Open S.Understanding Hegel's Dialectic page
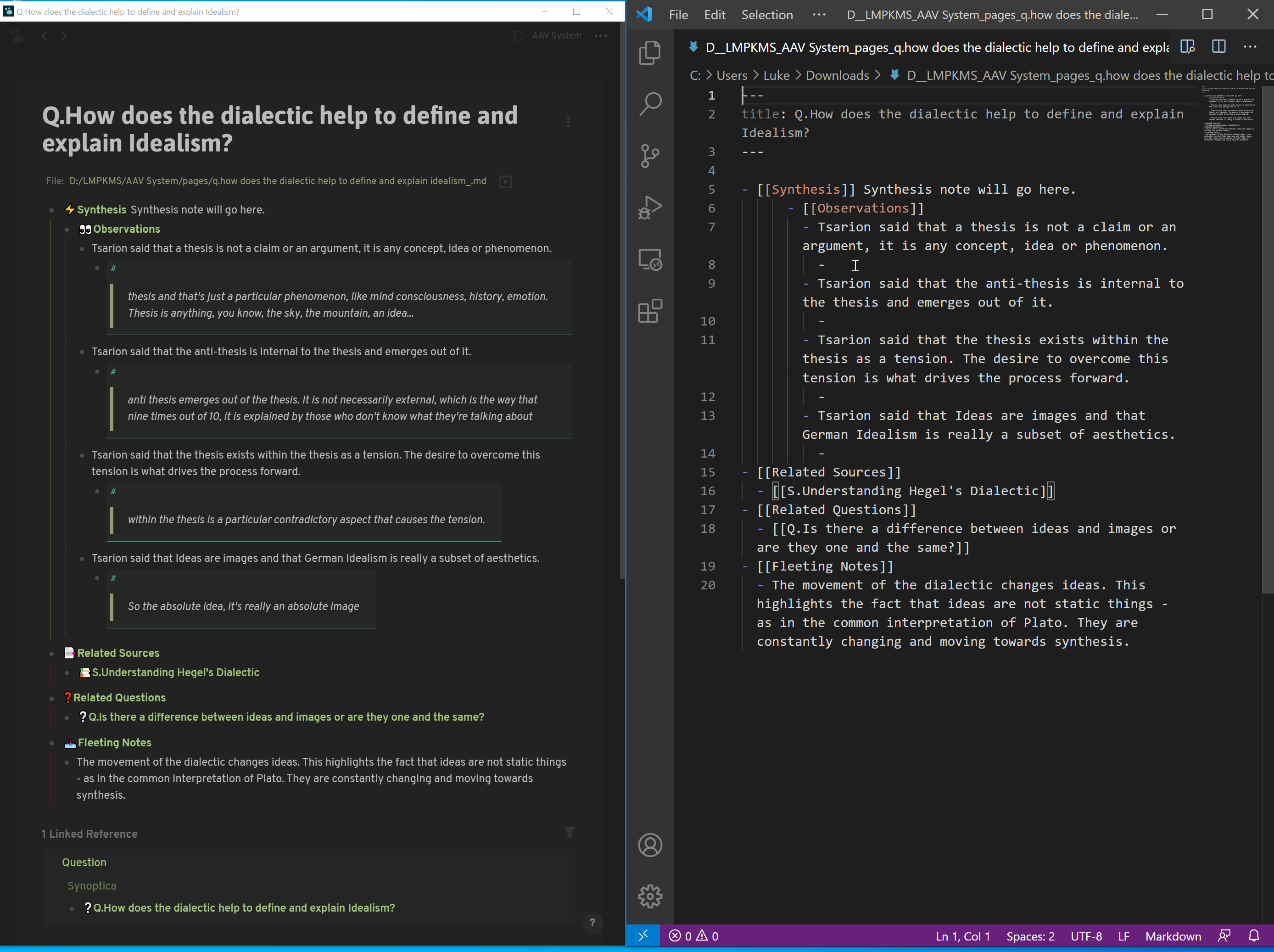Screen dimensions: 1274x952 coord(176,672)
